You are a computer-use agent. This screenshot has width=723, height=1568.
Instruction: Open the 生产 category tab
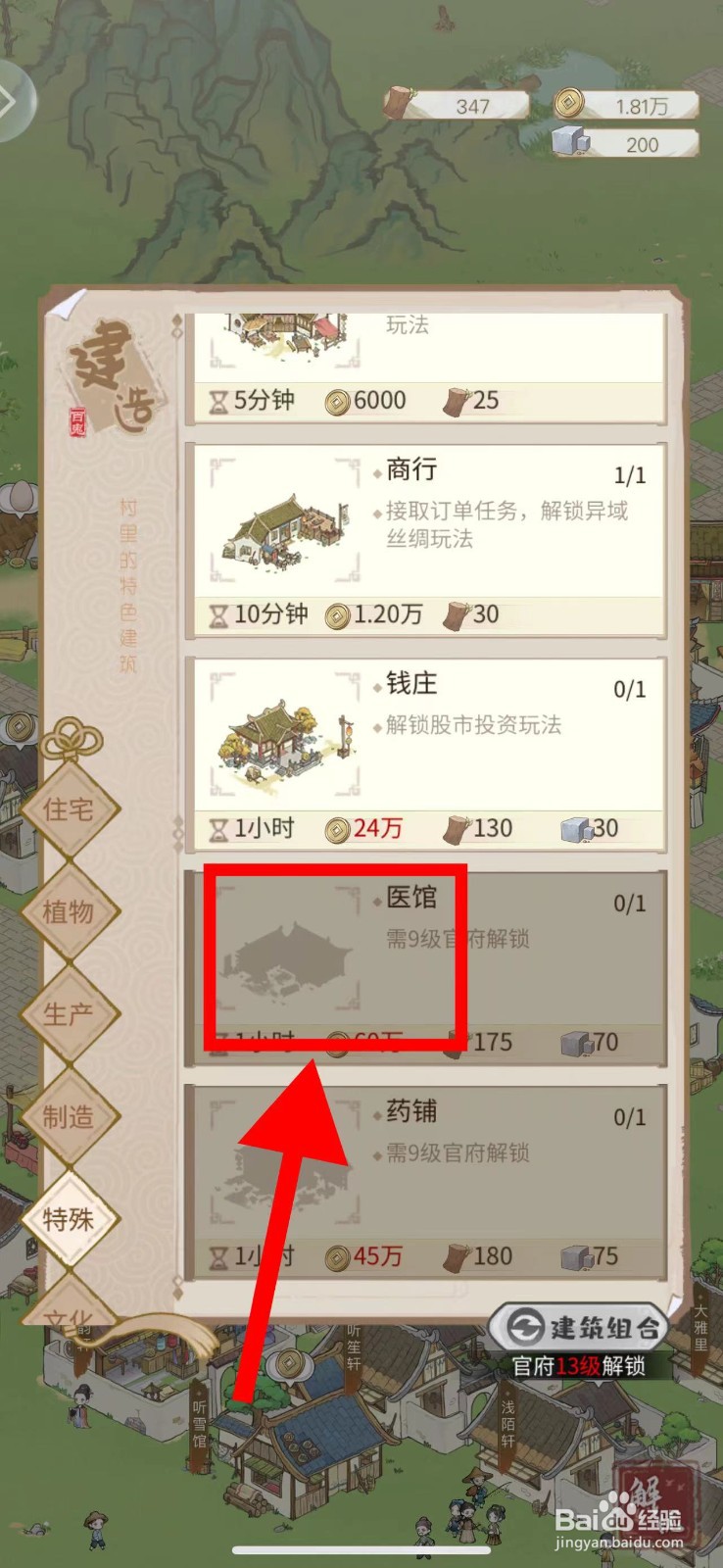pyautogui.click(x=69, y=1014)
